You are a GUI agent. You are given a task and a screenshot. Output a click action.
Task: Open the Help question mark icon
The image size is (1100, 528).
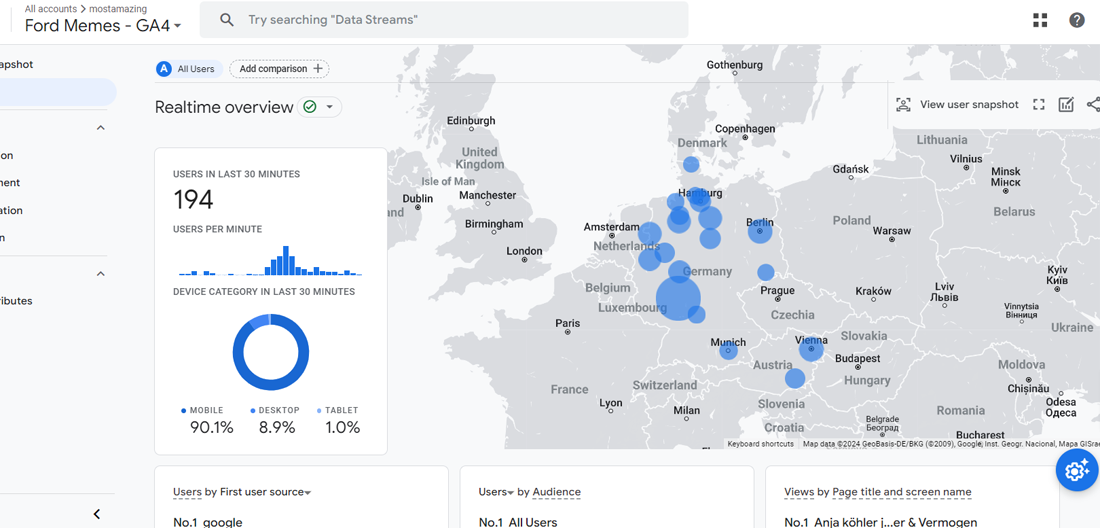point(1077,20)
